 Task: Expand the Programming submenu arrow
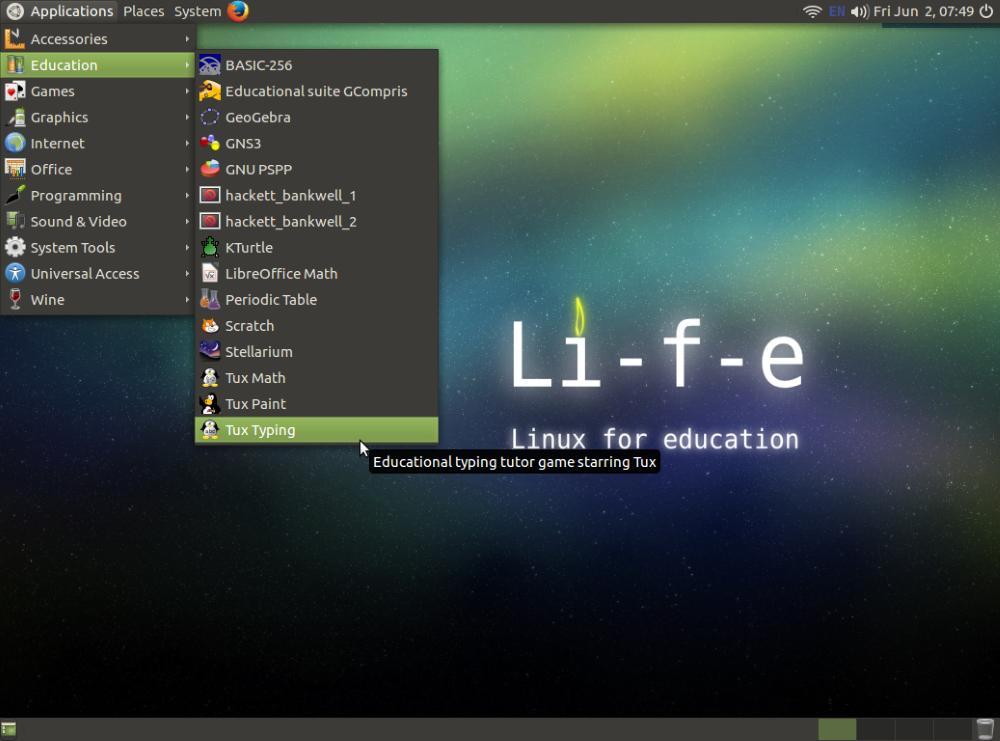pos(188,196)
